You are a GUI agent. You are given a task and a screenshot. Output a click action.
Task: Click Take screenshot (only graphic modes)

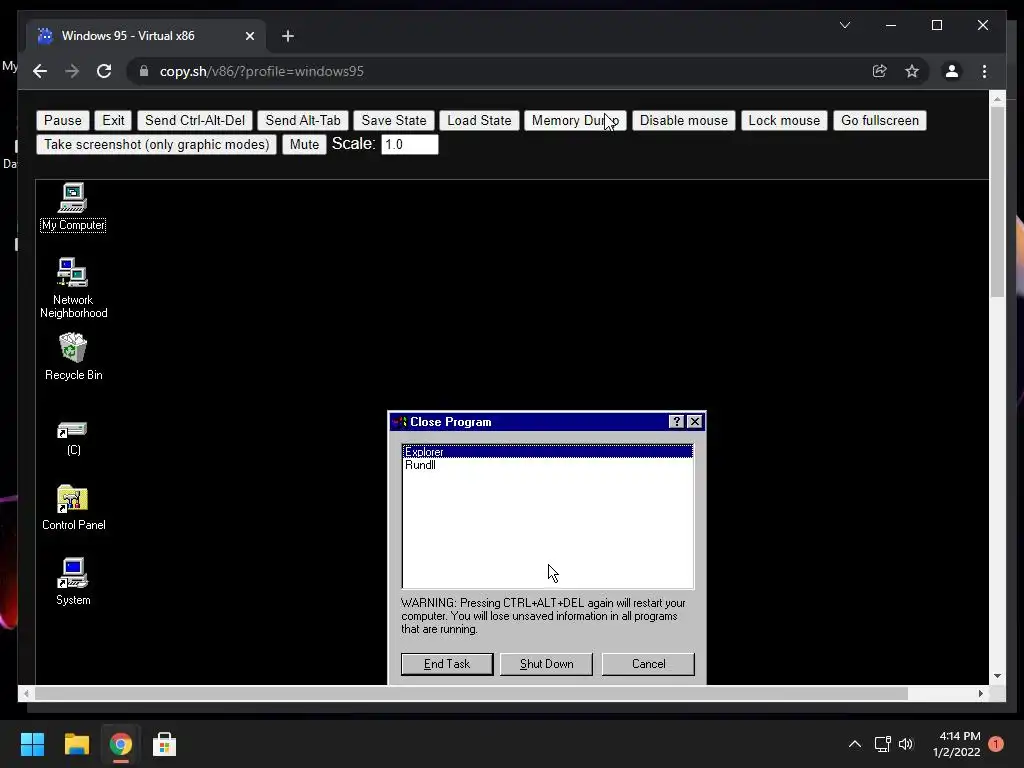coord(157,144)
